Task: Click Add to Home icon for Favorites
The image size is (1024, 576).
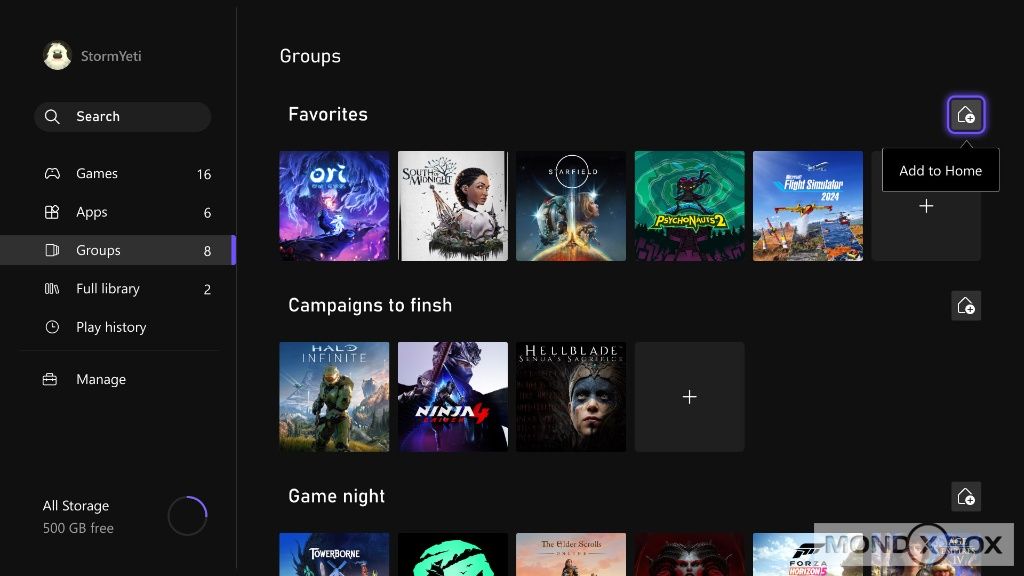Action: coord(966,115)
